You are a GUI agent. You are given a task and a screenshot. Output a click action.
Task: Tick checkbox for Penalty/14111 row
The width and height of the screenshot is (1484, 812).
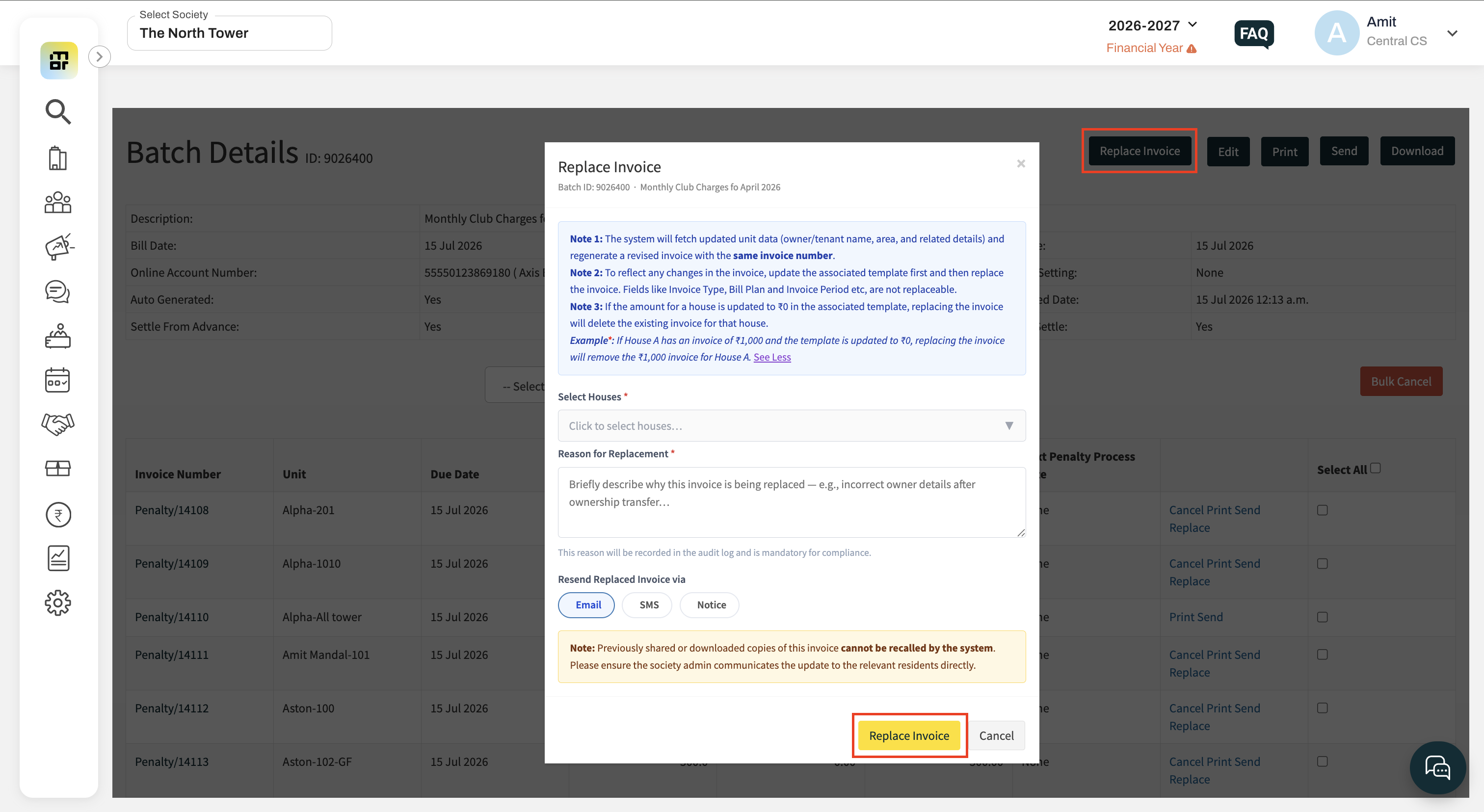[1322, 655]
